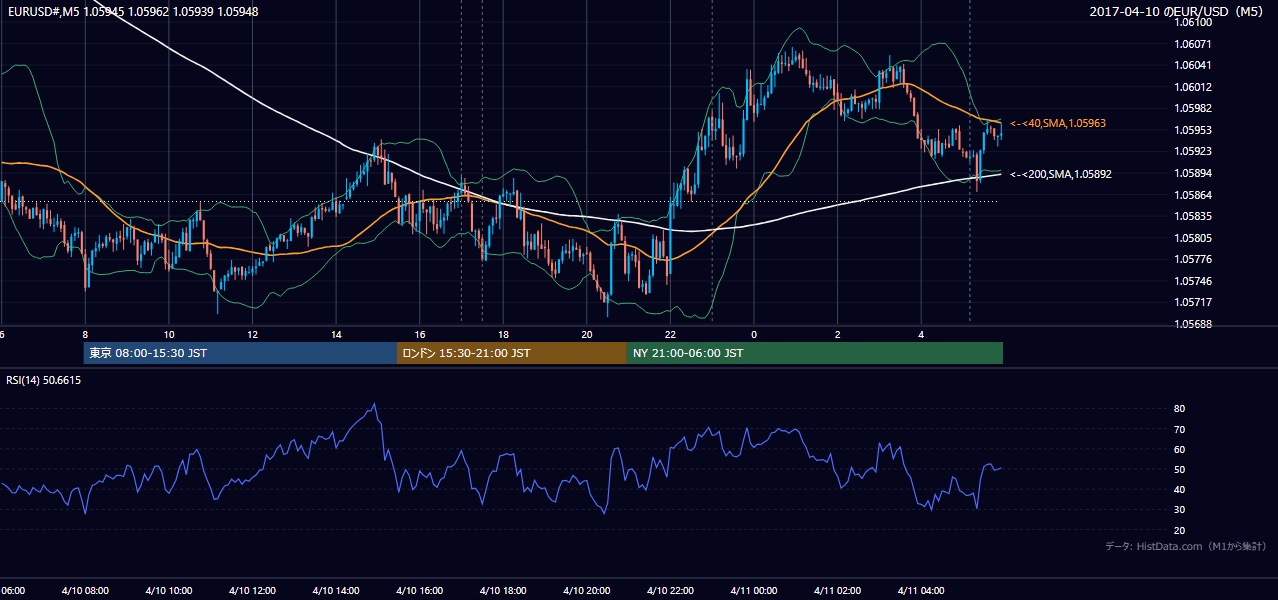Click price axis label 1.05805

[1193, 238]
